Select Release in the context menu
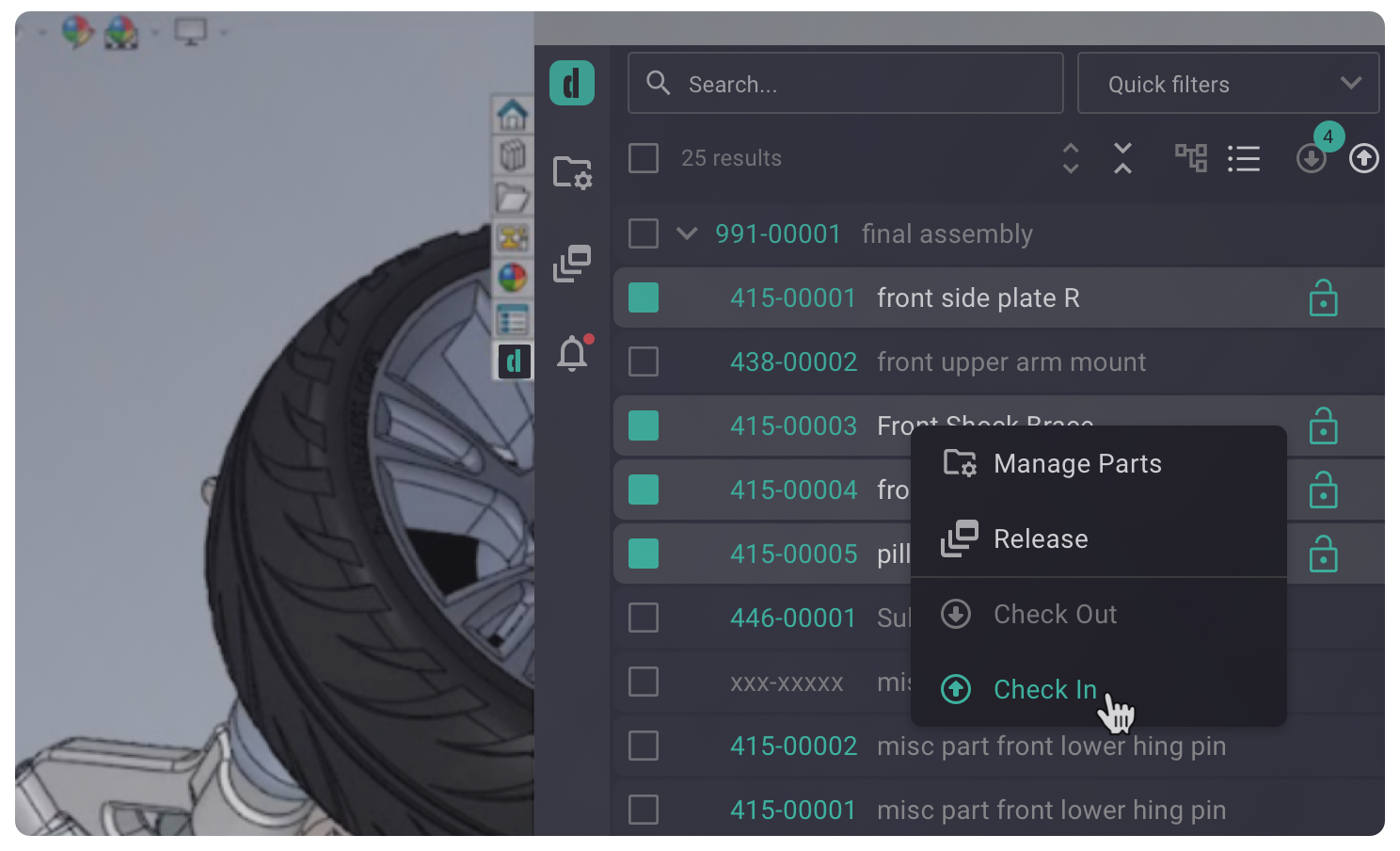Screen dimensions: 1400x851 tap(1040, 538)
